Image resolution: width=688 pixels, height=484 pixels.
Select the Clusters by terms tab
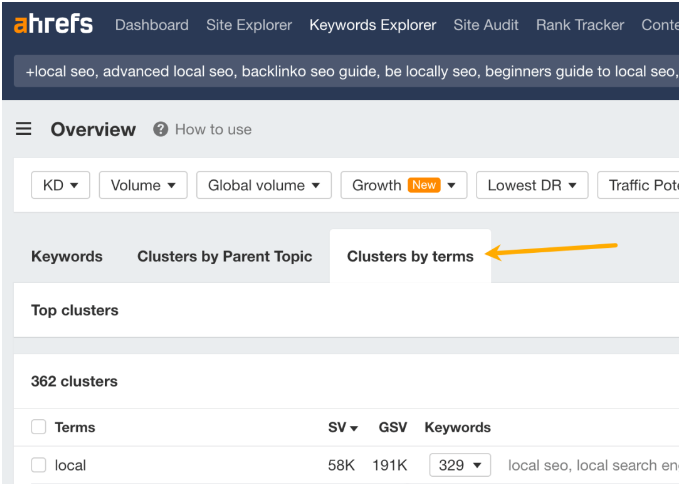[x=410, y=256]
